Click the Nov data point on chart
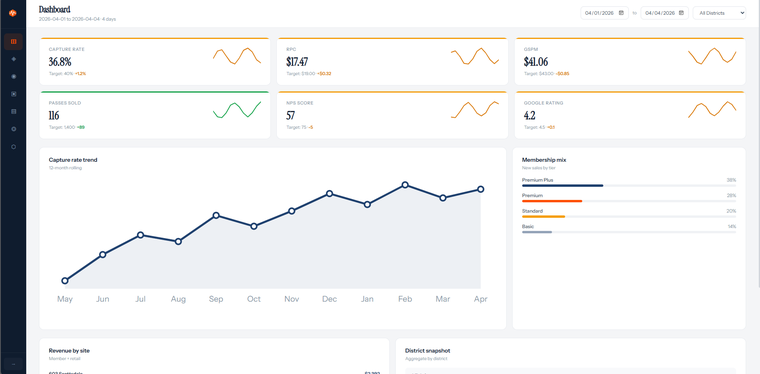This screenshot has height=374, width=760. coord(292,211)
